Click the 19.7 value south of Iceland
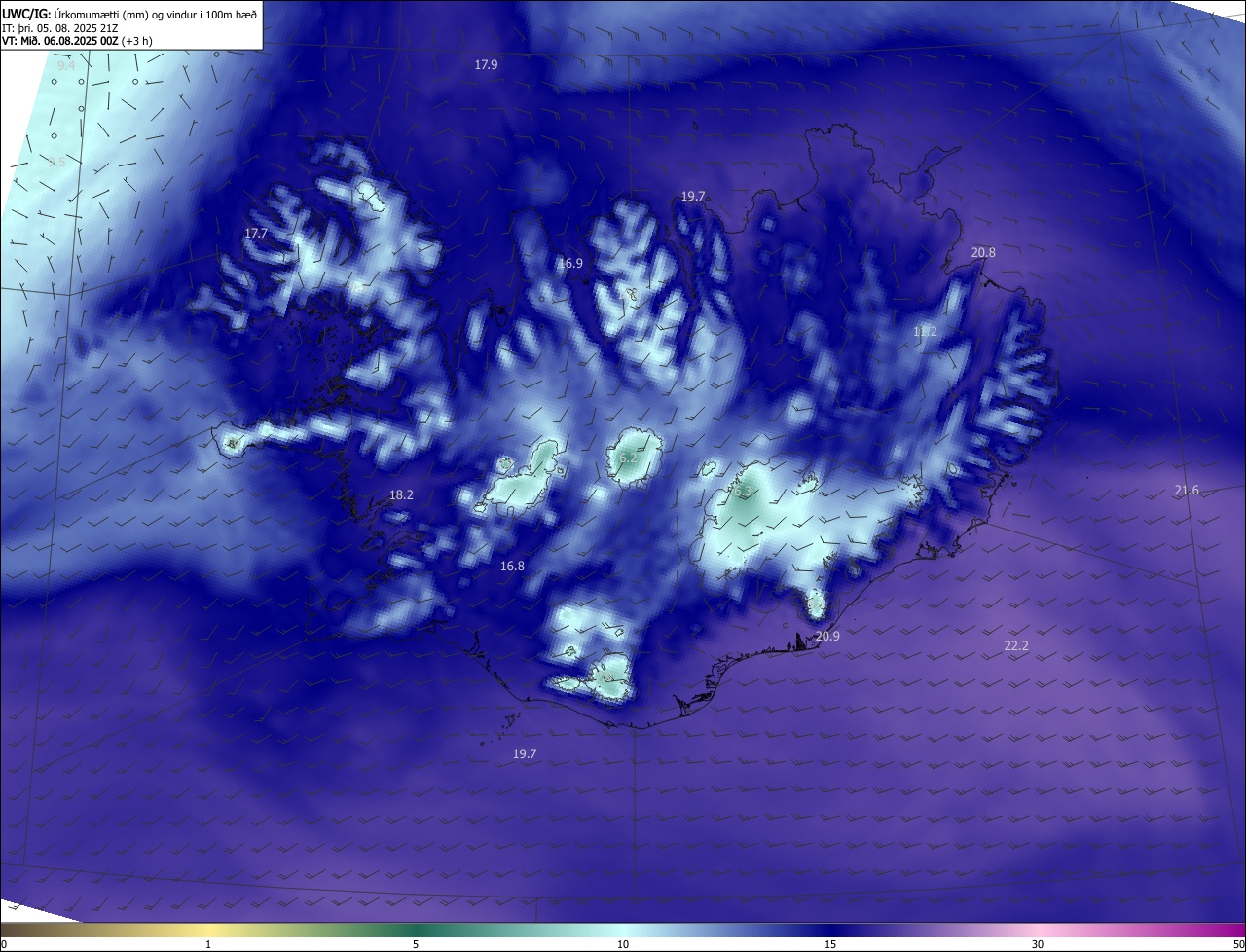The width and height of the screenshot is (1246, 952). pos(525,754)
